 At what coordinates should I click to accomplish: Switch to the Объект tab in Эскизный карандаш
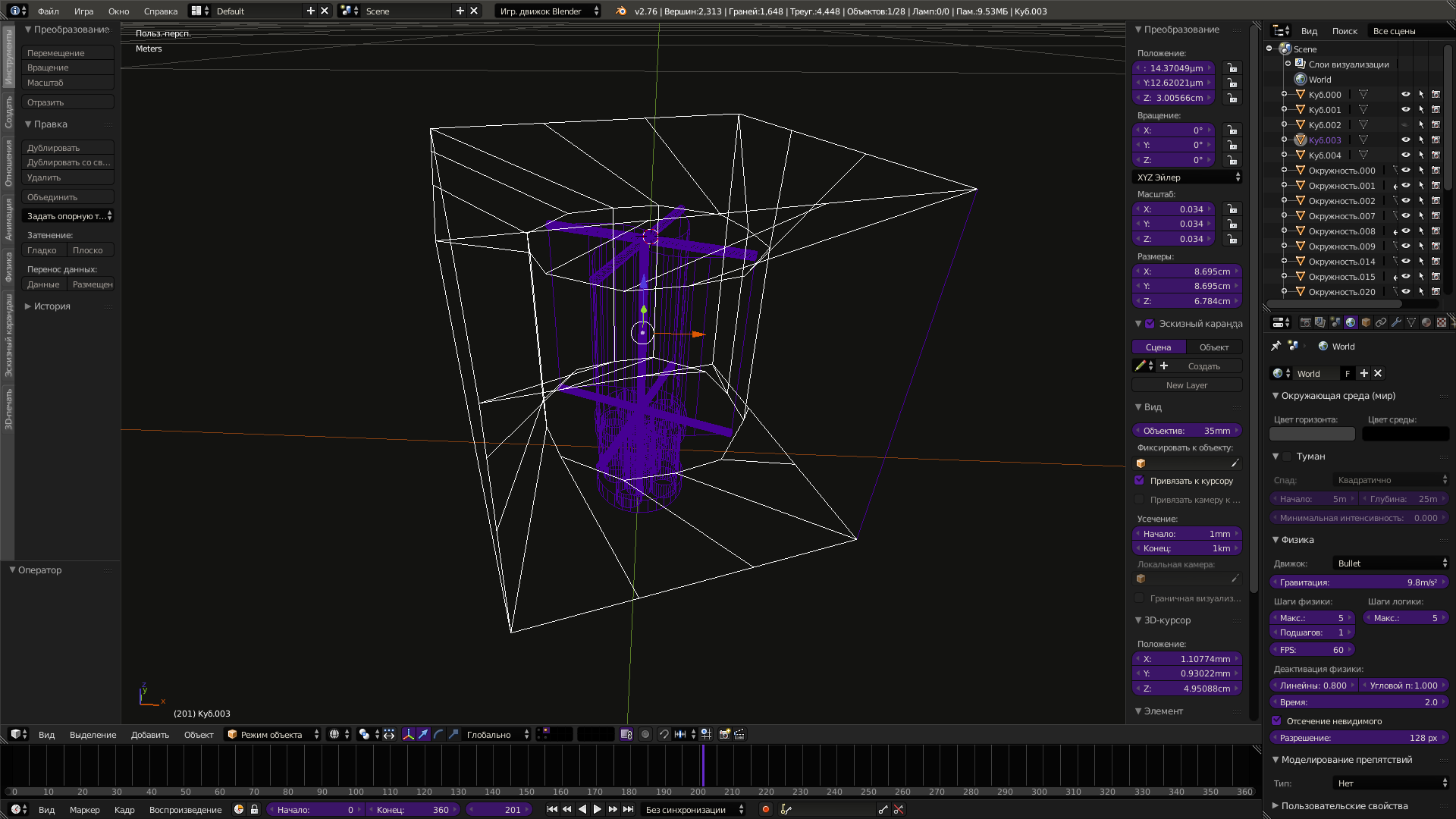(1215, 347)
